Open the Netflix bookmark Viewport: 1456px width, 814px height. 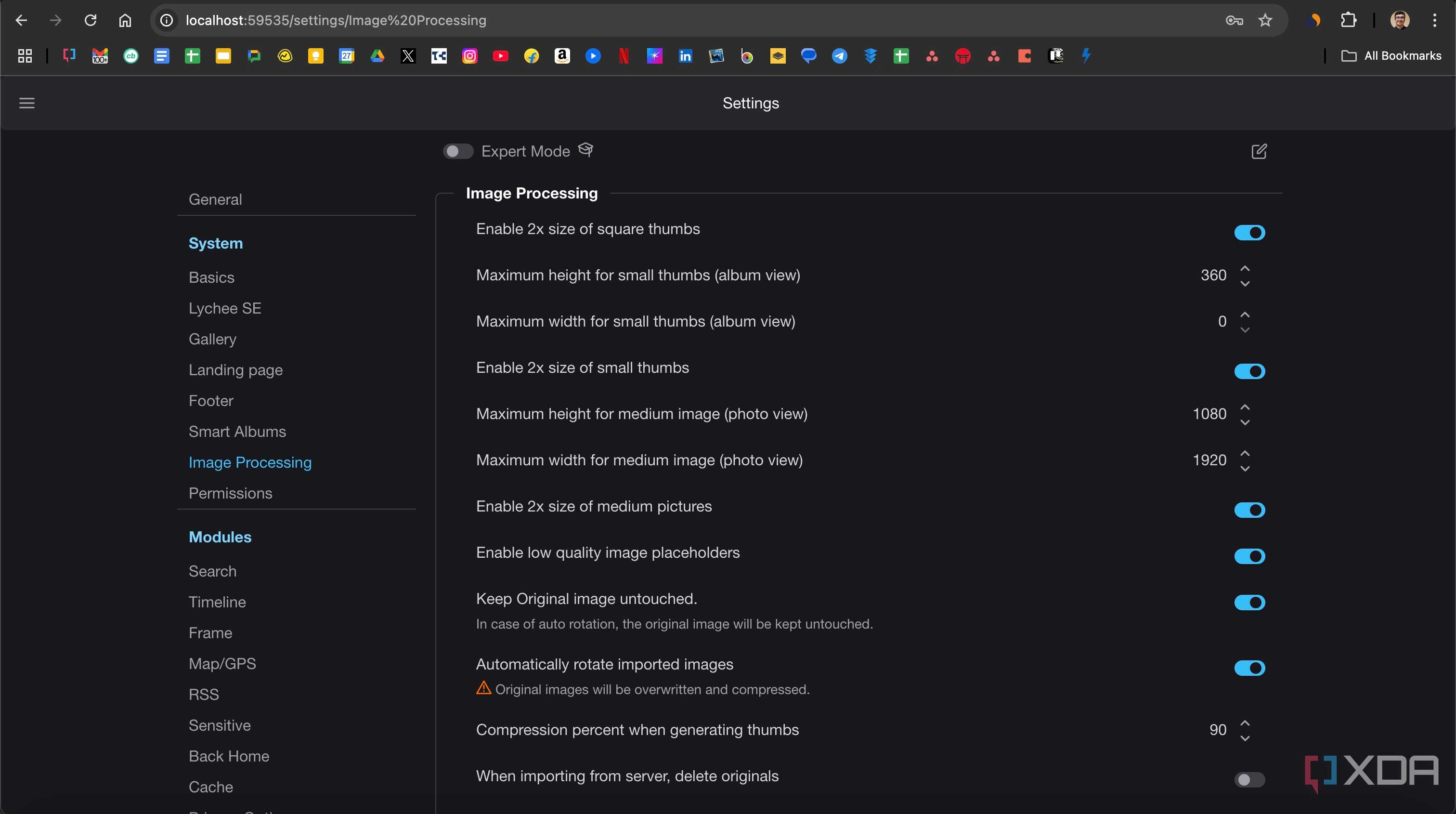[x=624, y=55]
